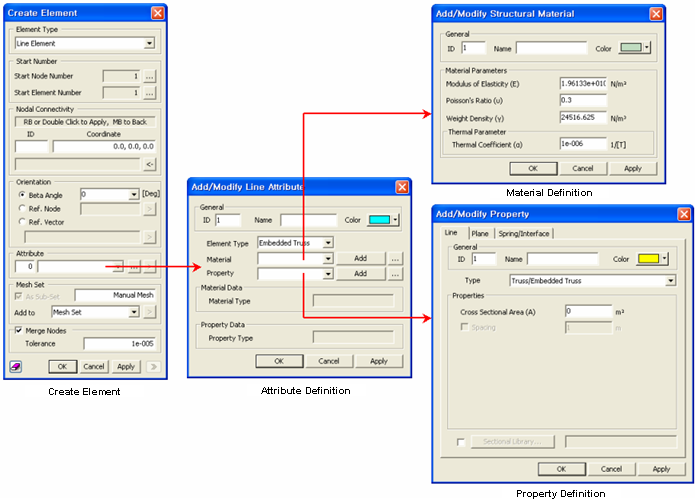Expand the Truss/Embedded Truss type dropdown
The height and width of the screenshot is (503, 700).
[x=670, y=281]
